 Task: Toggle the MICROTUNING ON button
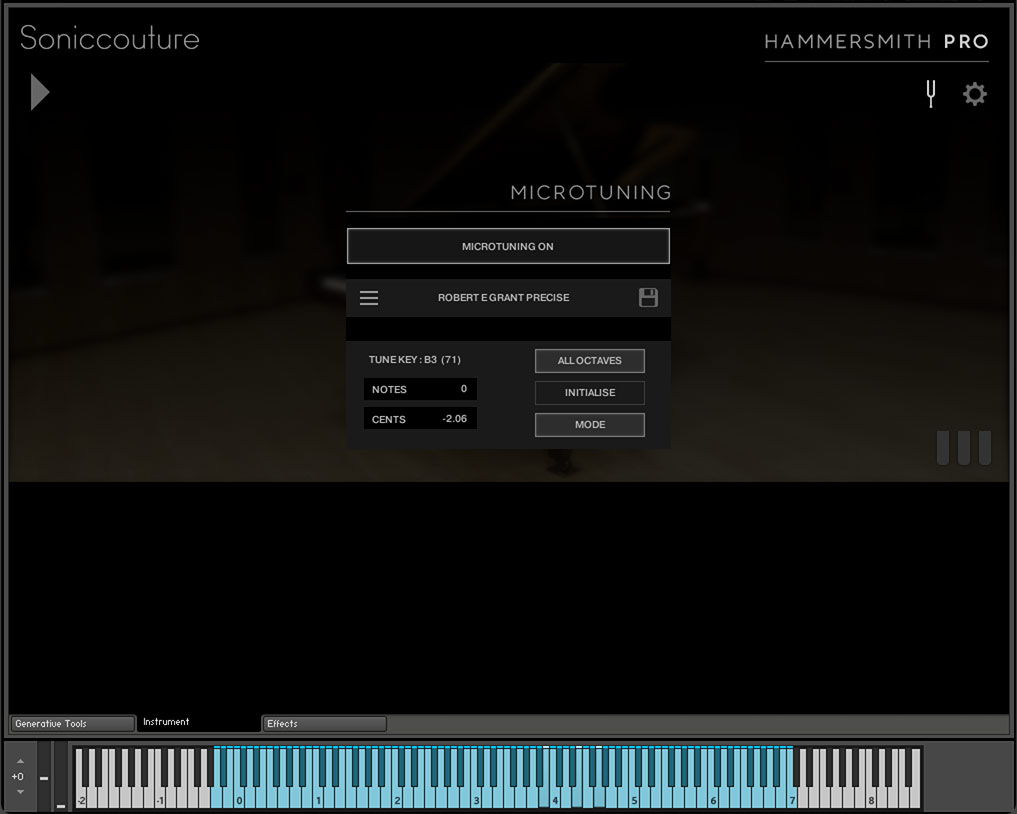(508, 246)
